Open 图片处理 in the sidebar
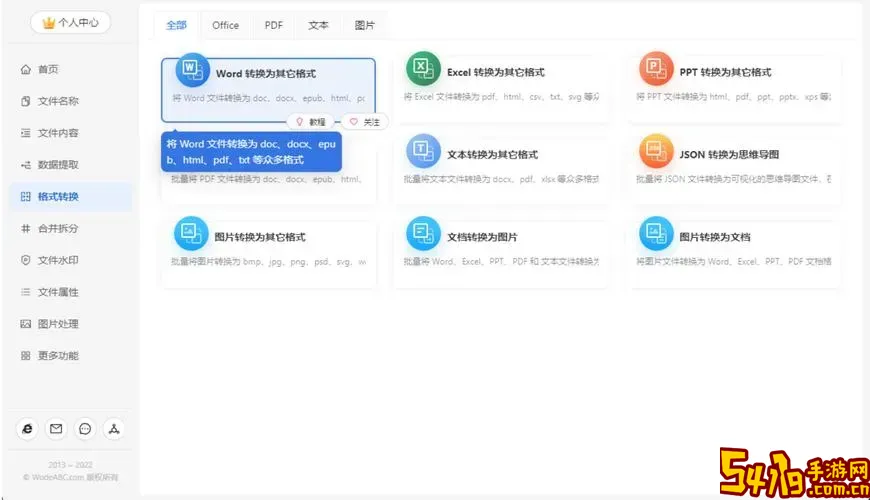Image resolution: width=870 pixels, height=500 pixels. pyautogui.click(x=70, y=324)
